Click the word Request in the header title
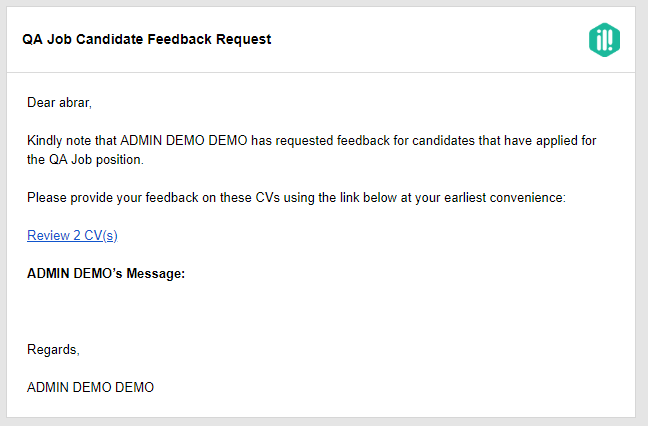The height and width of the screenshot is (426, 648). click(243, 39)
